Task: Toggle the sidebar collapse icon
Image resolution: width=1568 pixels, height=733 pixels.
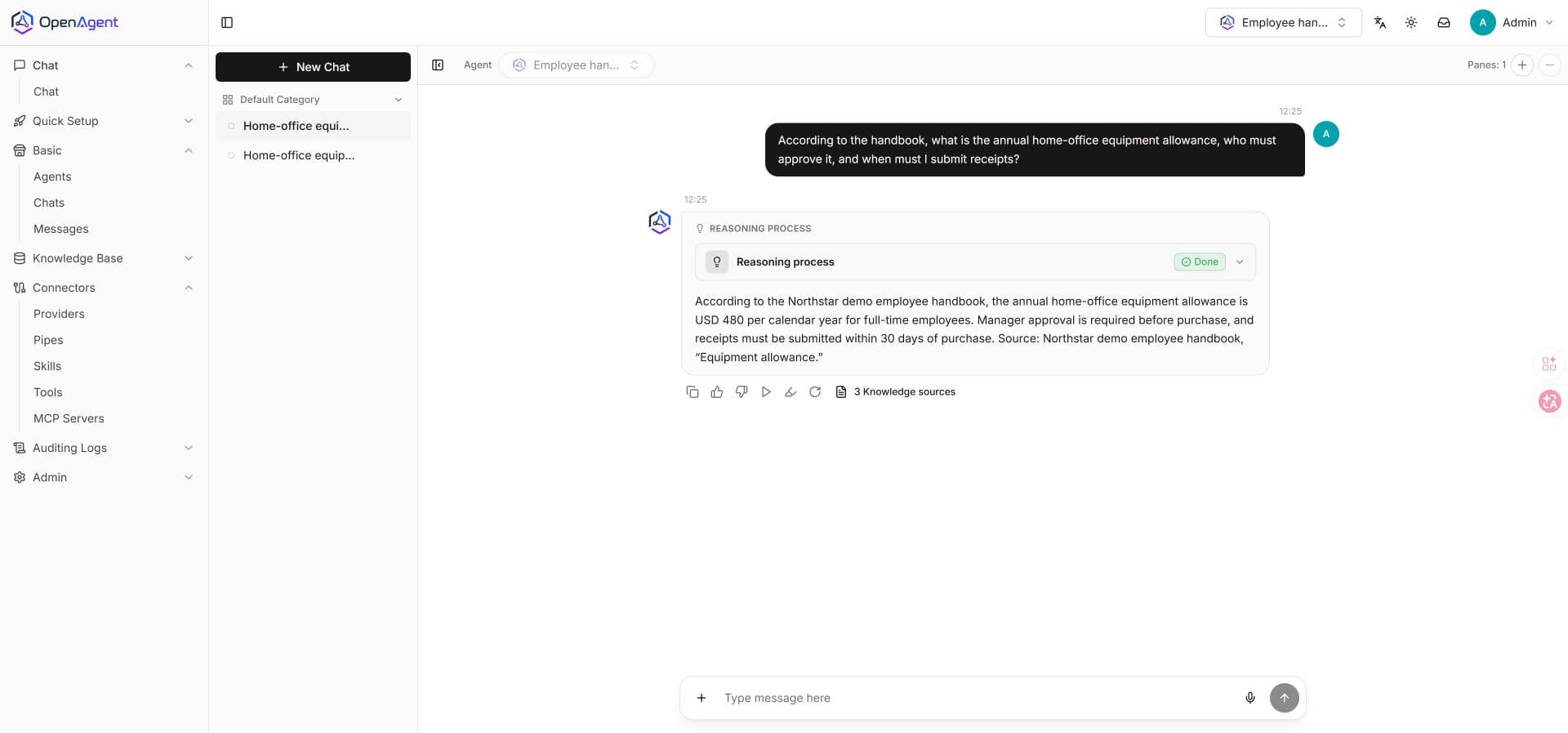Action: (227, 23)
